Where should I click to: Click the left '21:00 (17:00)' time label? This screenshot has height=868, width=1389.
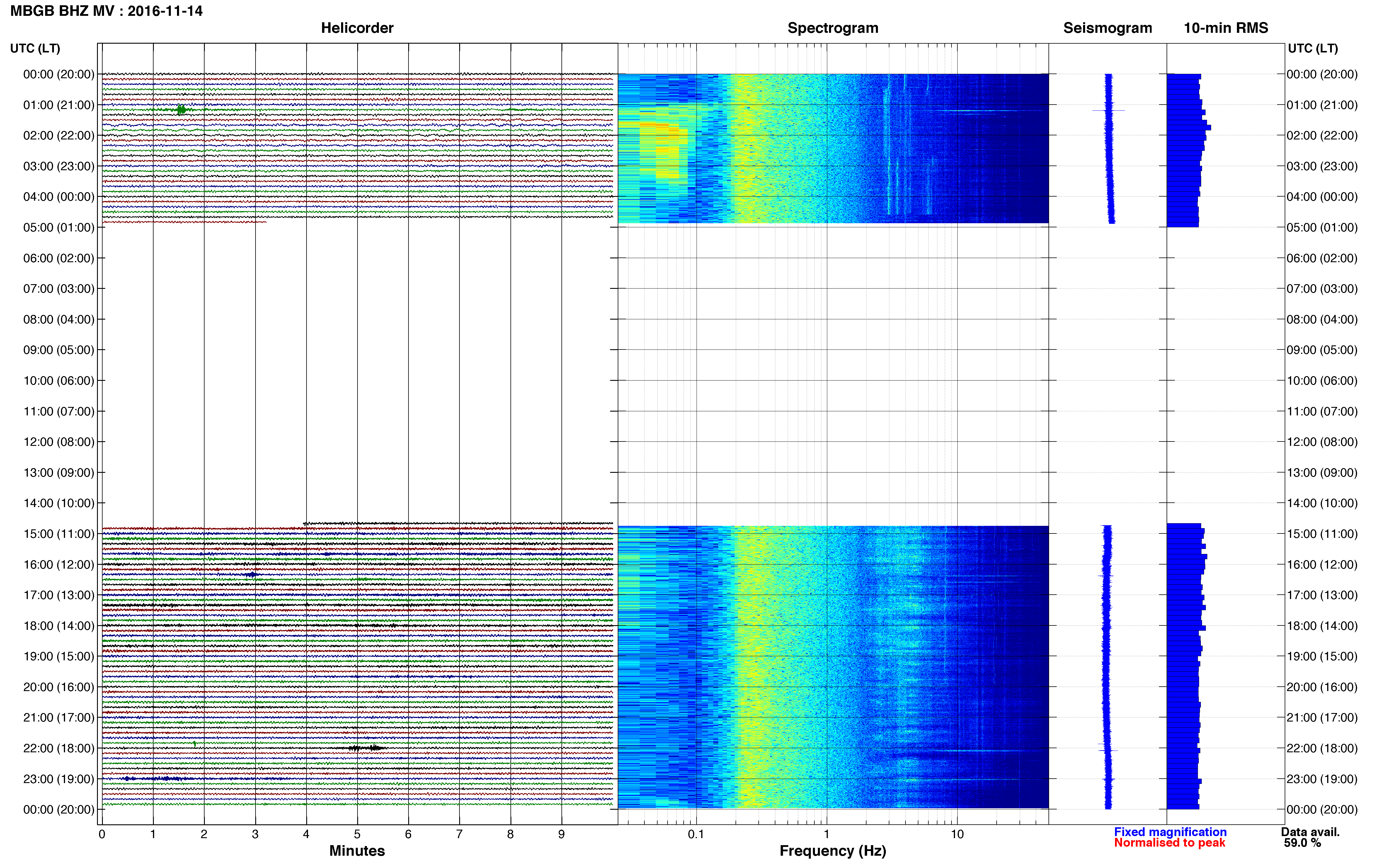[x=59, y=718]
